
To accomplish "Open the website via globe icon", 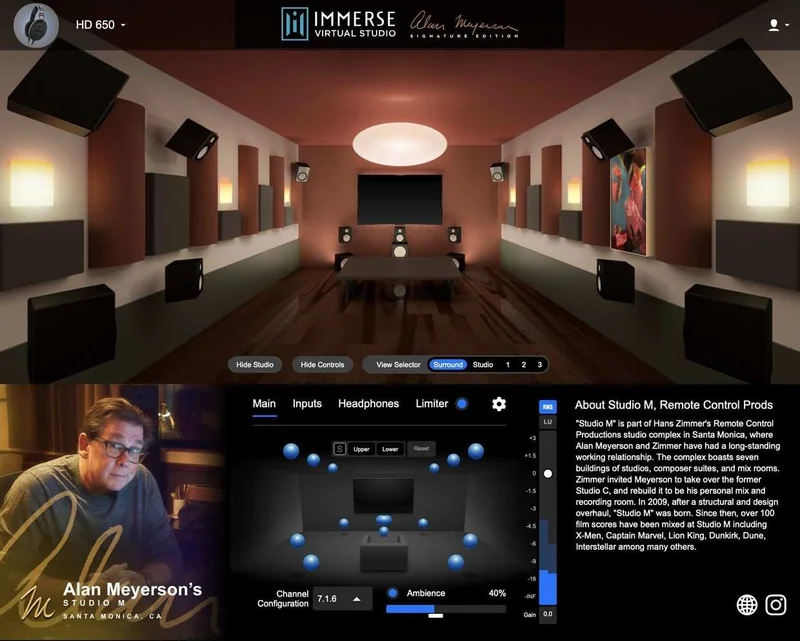I will pos(747,605).
